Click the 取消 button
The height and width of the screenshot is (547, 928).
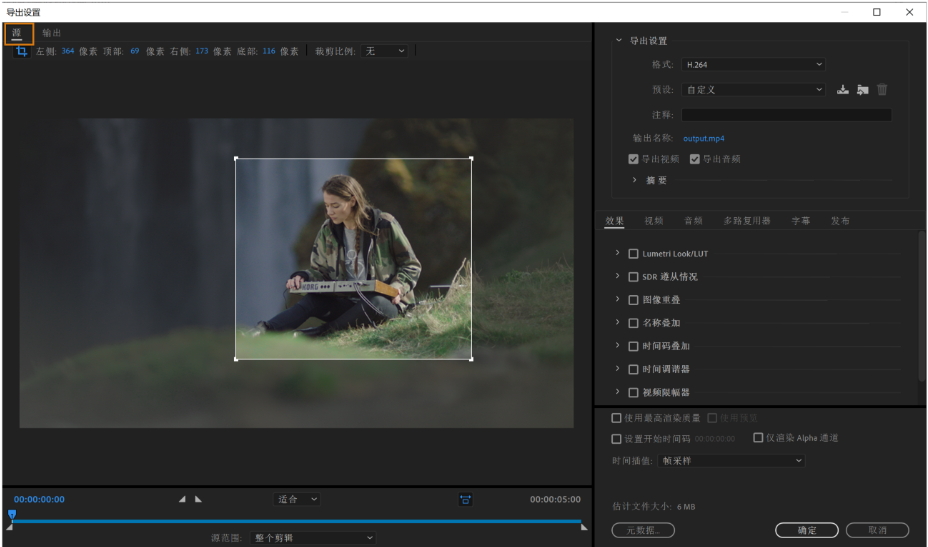point(877,530)
